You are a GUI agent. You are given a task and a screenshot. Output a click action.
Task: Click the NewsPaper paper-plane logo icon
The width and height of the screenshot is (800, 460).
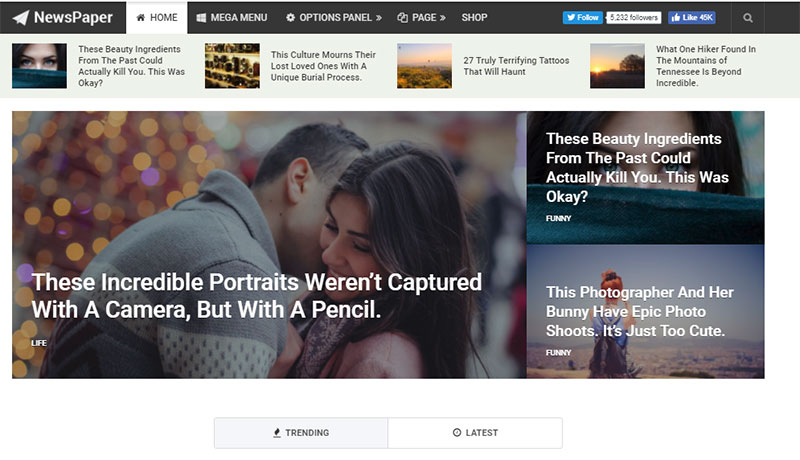tap(20, 18)
